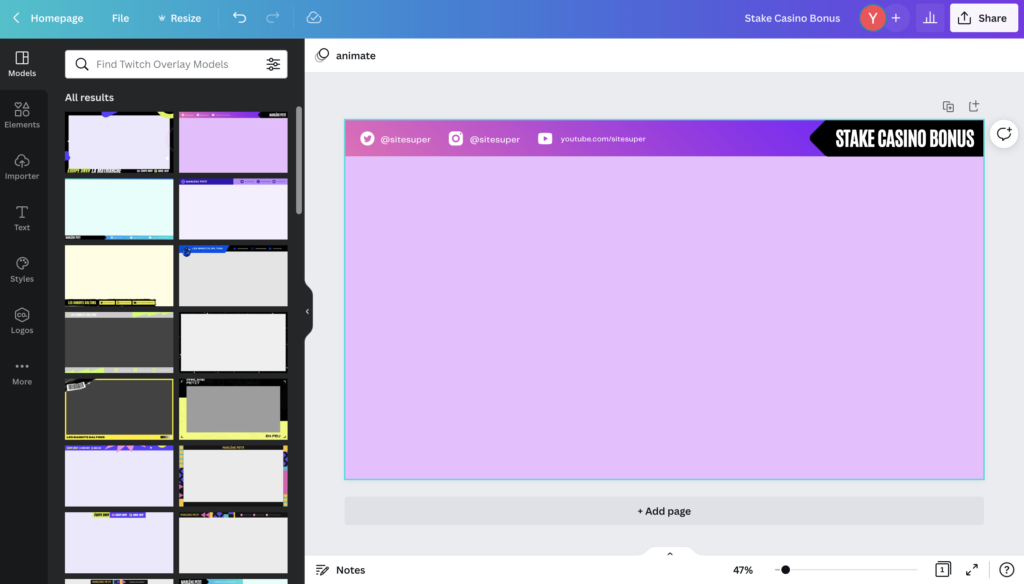The image size is (1024, 584).
Task: Open the Elements sidebar tab
Action: click(22, 115)
